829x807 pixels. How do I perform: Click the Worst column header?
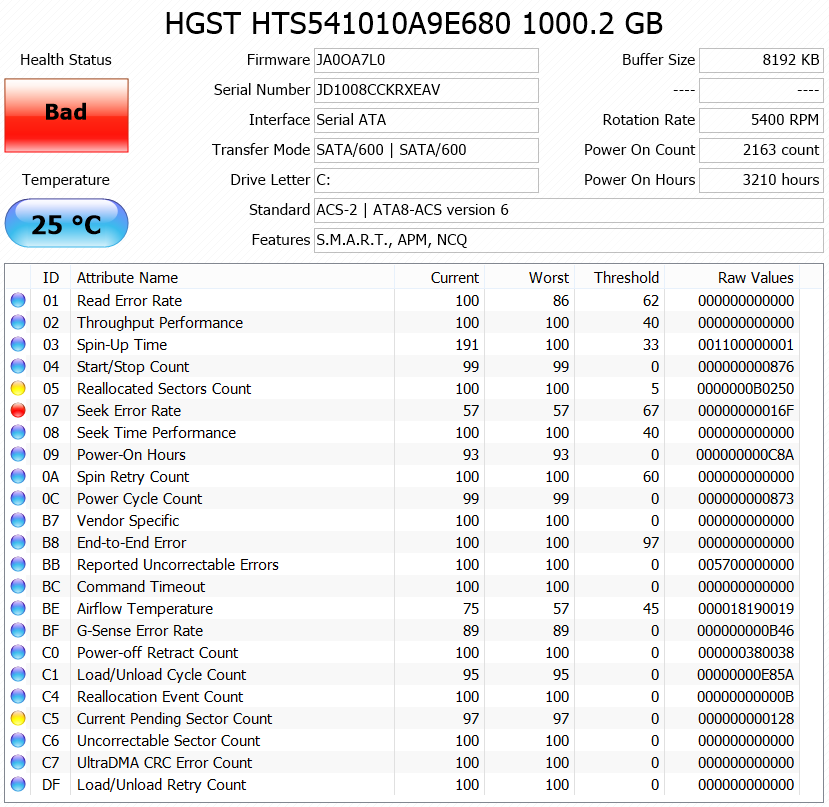[x=529, y=278]
